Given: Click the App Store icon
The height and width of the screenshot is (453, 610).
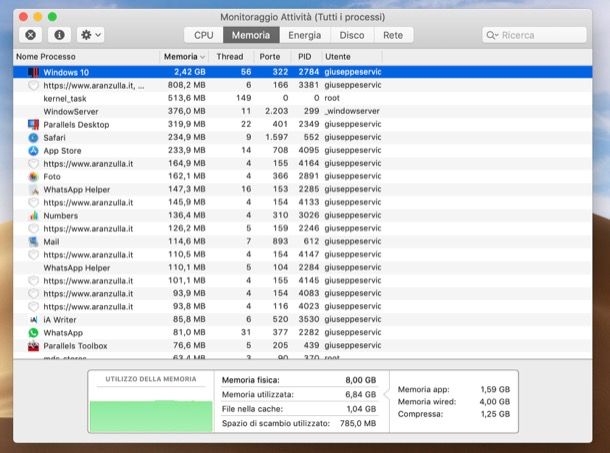Looking at the screenshot, I should (33, 151).
